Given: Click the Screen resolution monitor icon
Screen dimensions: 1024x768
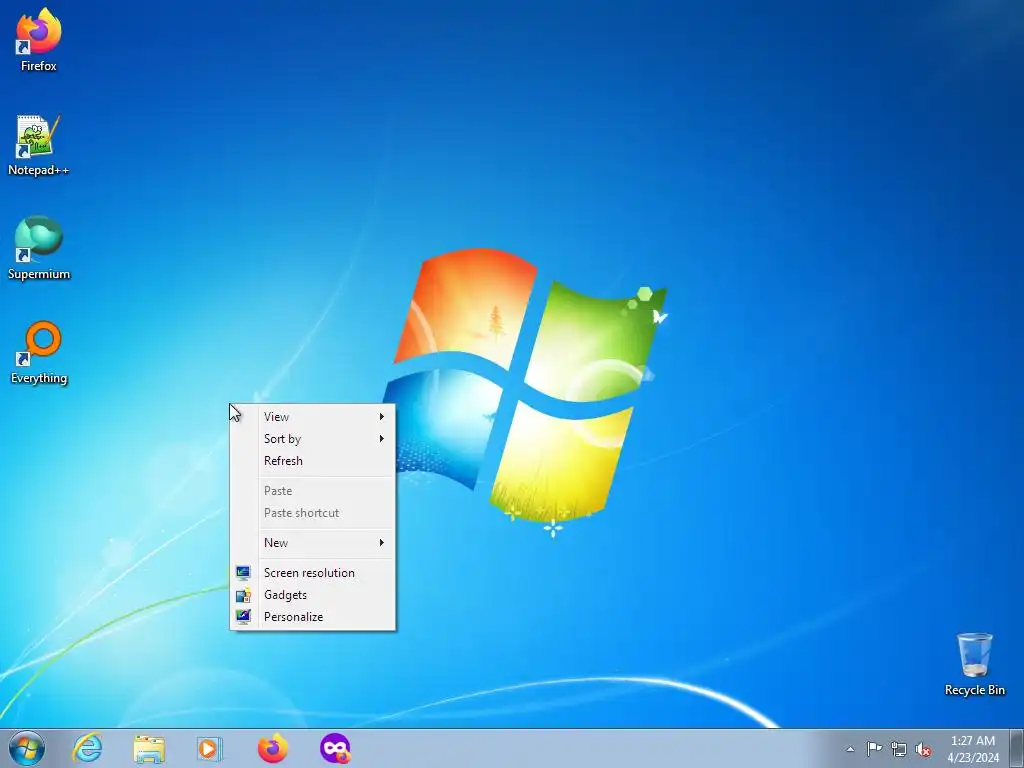Looking at the screenshot, I should coord(244,573).
